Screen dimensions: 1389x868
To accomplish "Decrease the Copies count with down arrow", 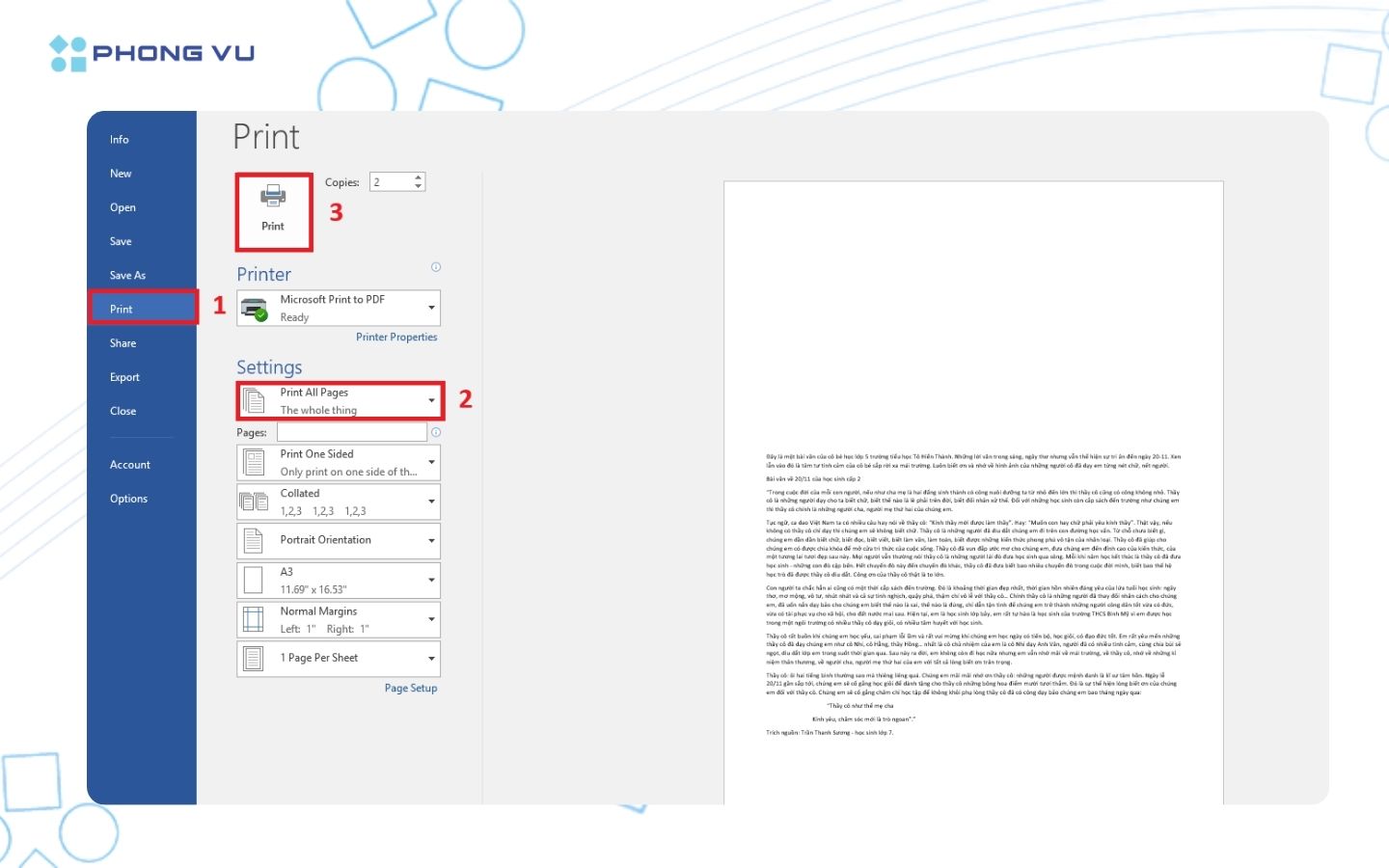I will pos(418,186).
